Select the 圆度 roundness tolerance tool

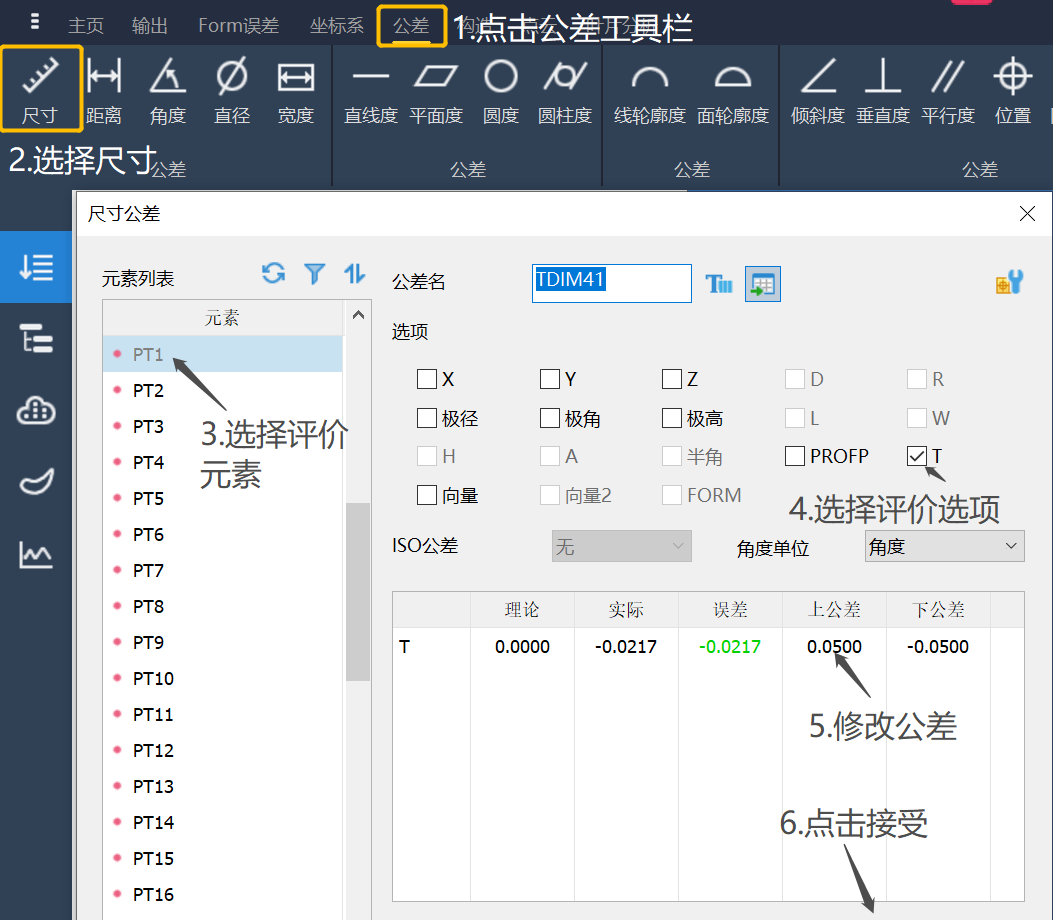click(500, 90)
